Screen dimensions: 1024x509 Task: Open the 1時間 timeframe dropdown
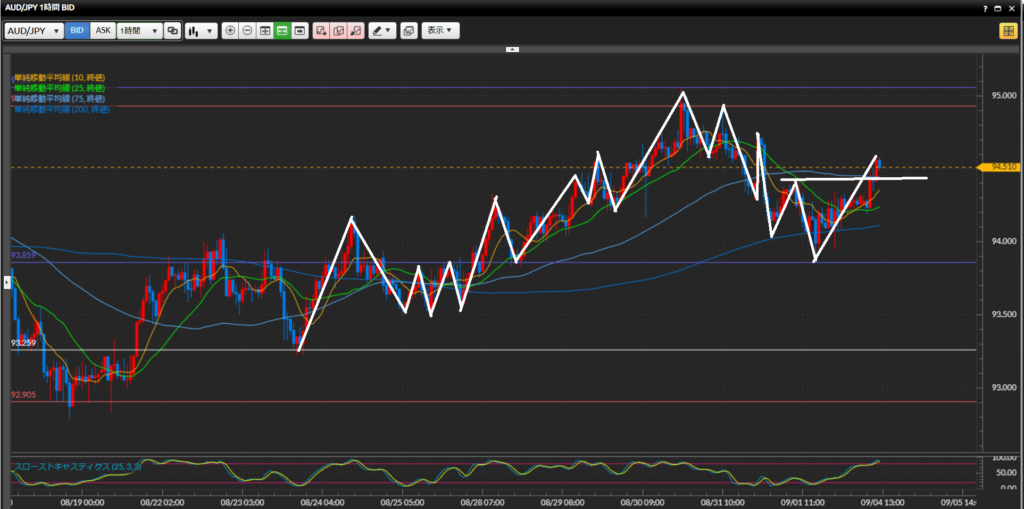139,31
